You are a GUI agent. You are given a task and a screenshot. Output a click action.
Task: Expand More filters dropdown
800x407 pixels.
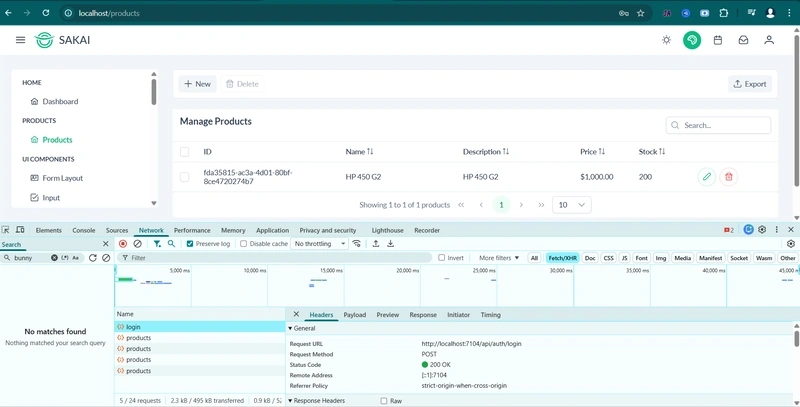tap(499, 258)
